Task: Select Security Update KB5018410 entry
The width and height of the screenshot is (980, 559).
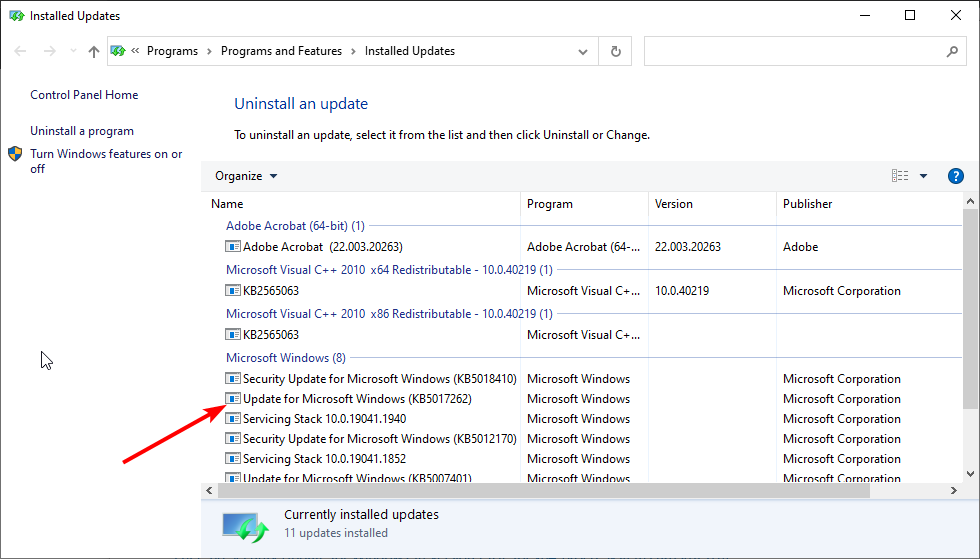Action: (x=379, y=379)
